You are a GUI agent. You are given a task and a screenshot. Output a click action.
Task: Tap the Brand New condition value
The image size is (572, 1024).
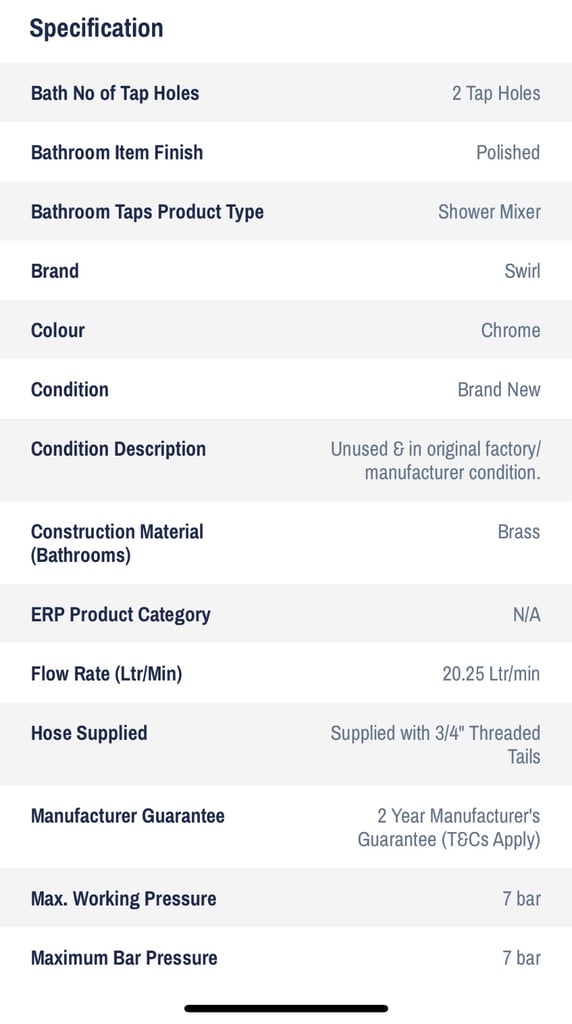click(x=499, y=389)
